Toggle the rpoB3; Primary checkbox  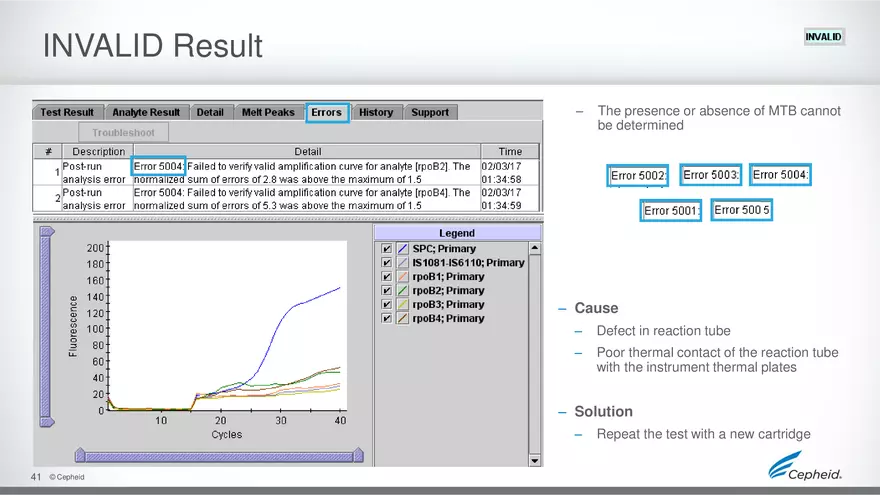pyautogui.click(x=387, y=305)
